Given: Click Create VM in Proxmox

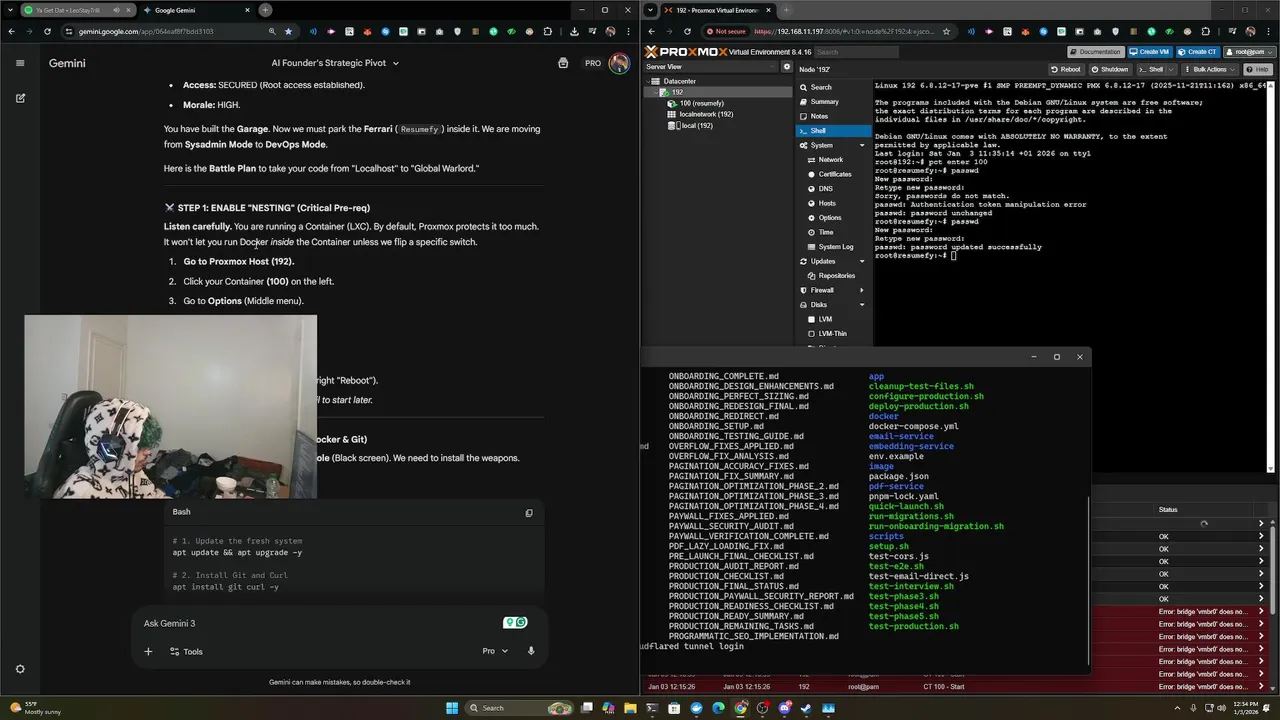Looking at the screenshot, I should (x=1149, y=52).
